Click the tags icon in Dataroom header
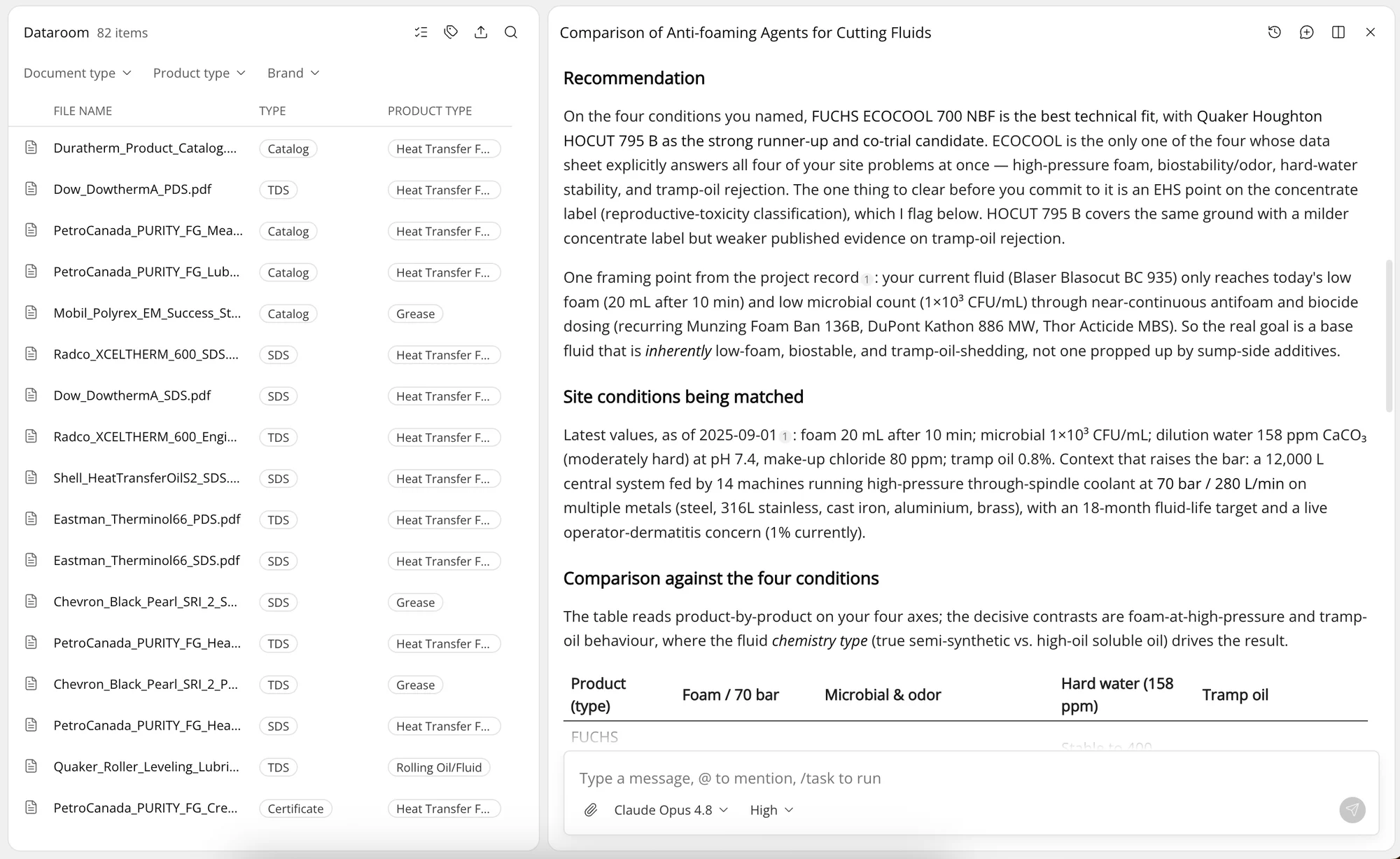Screen dimensions: 1400x859 tap(451, 32)
